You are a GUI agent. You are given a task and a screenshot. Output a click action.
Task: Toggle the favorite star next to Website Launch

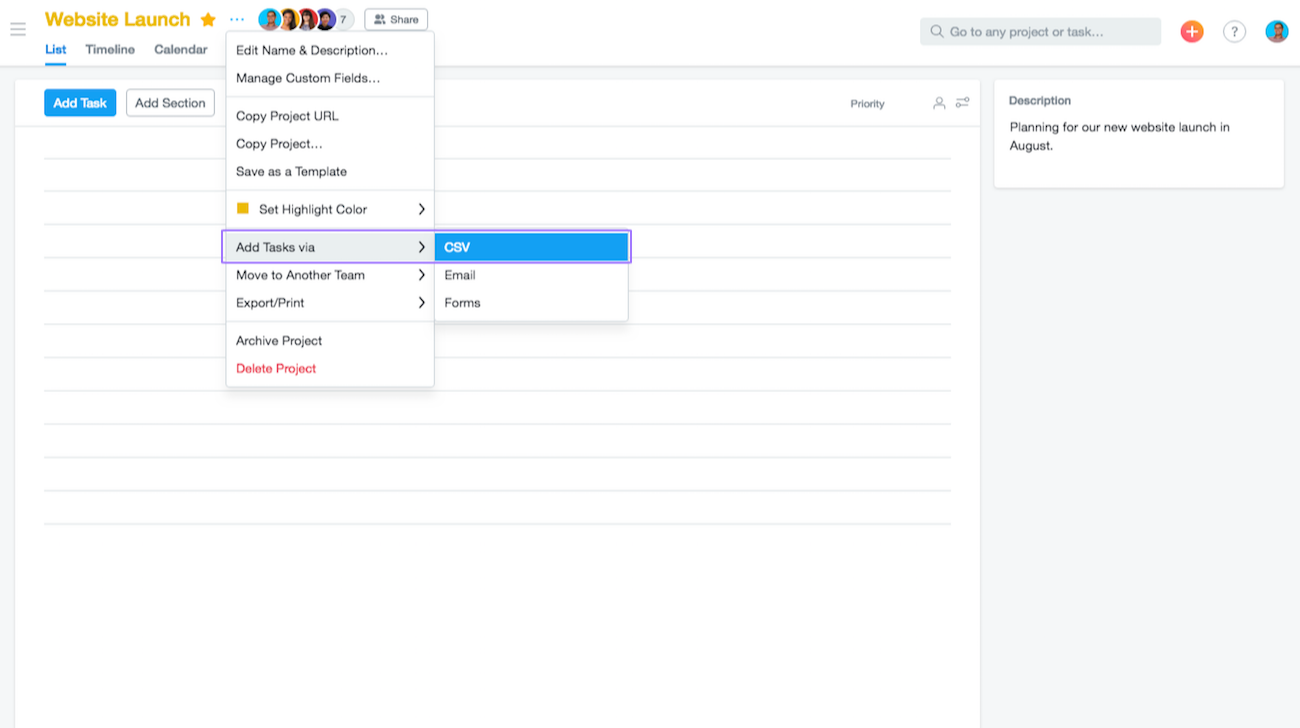point(208,20)
